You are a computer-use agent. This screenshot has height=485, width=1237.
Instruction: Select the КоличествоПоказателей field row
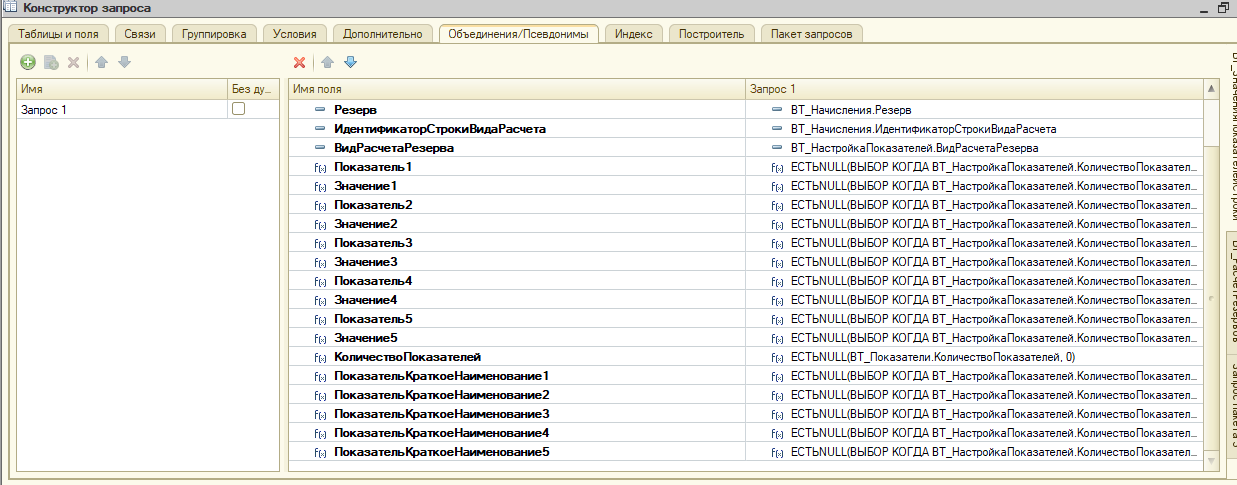[x=408, y=357]
